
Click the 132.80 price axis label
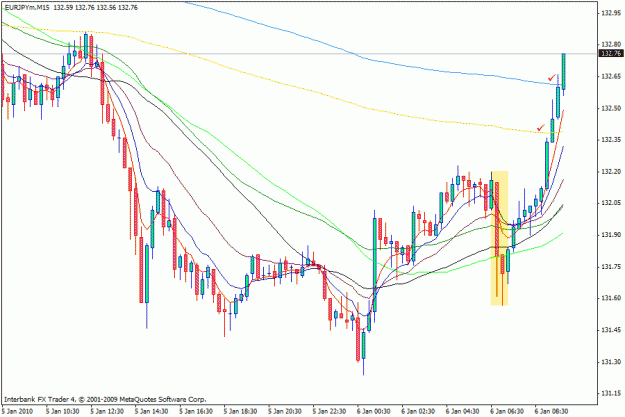pos(611,44)
